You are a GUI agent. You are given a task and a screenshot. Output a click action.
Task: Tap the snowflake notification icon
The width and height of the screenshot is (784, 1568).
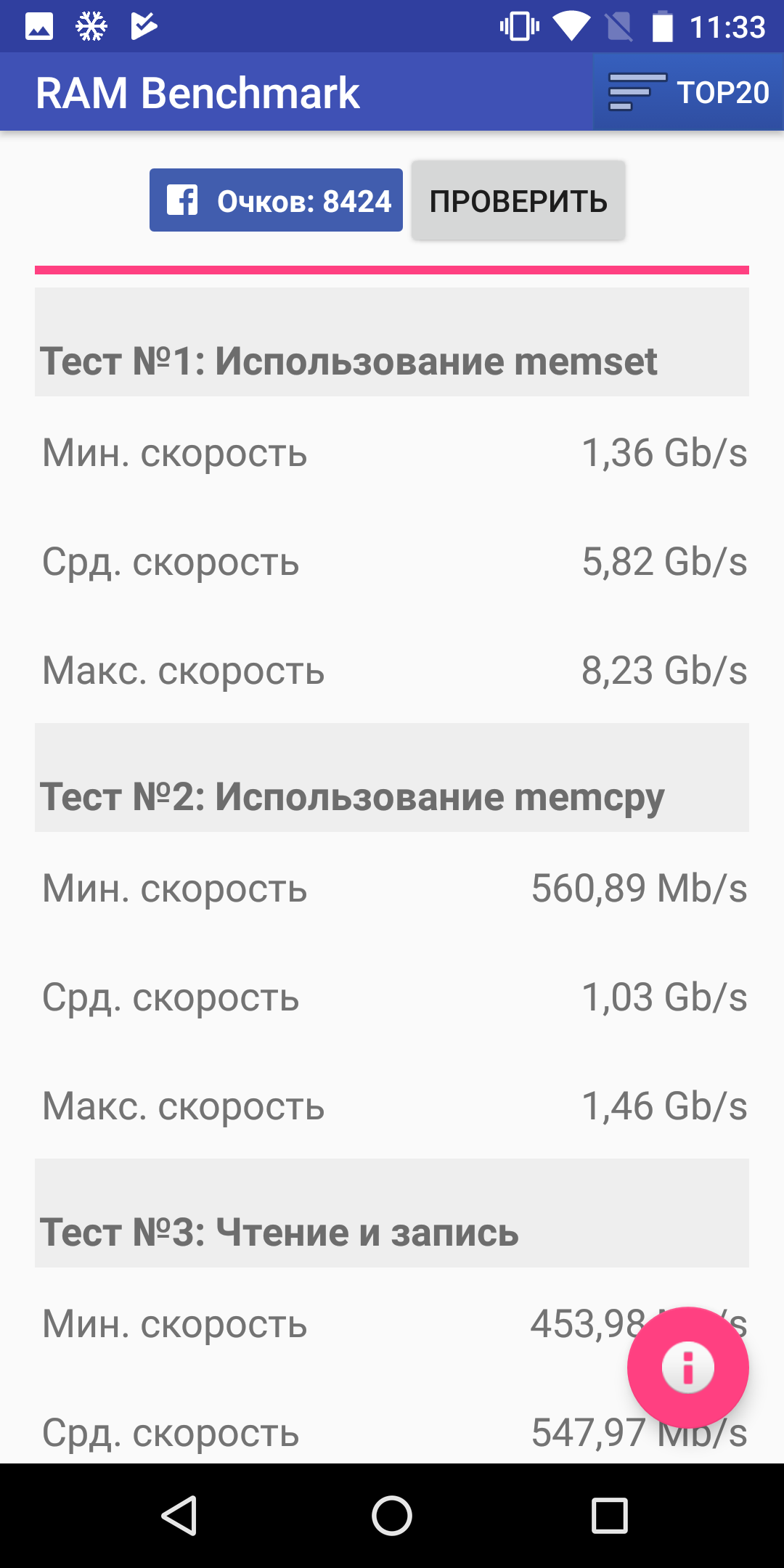pos(91,27)
